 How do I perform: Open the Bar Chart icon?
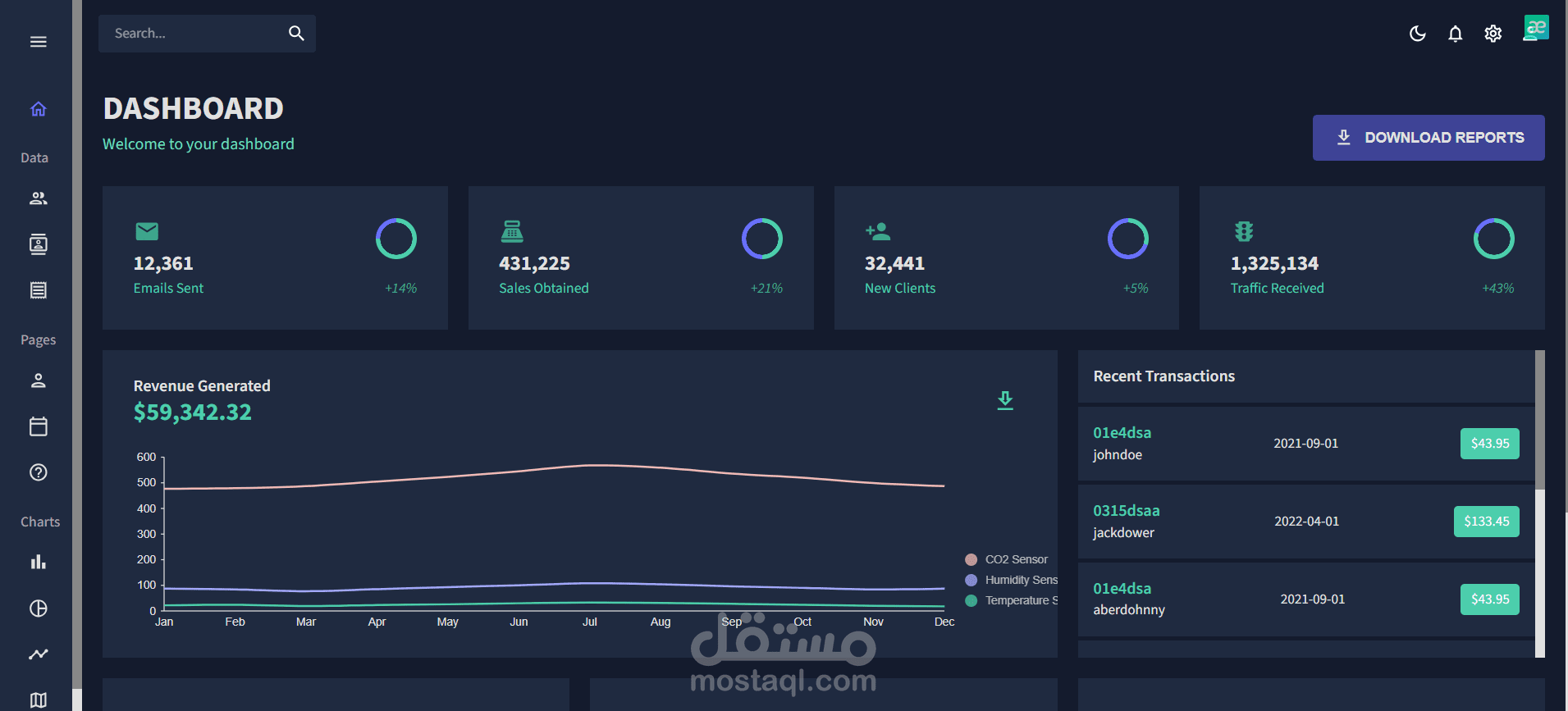coord(39,563)
